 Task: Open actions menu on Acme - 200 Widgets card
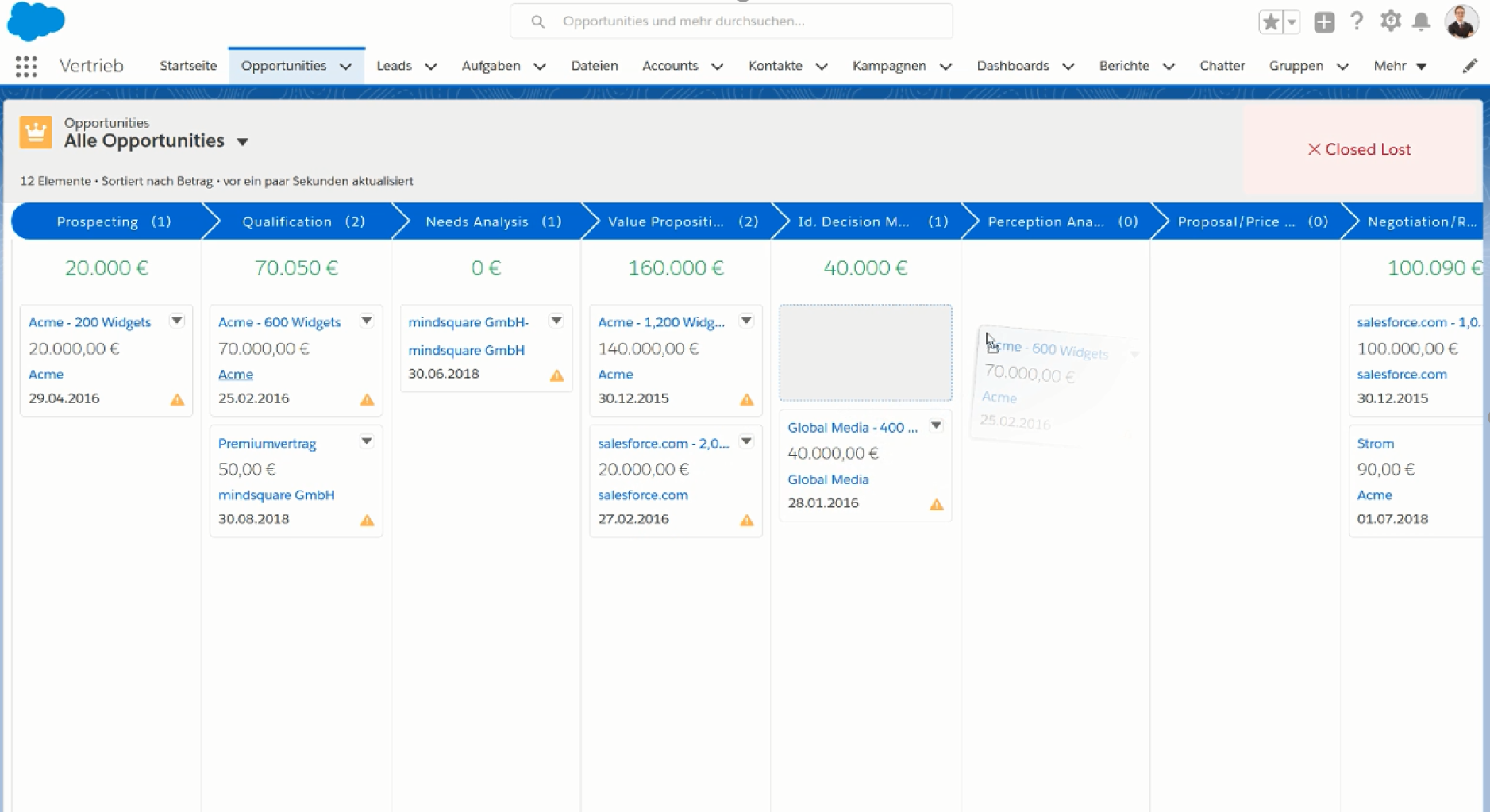177,321
